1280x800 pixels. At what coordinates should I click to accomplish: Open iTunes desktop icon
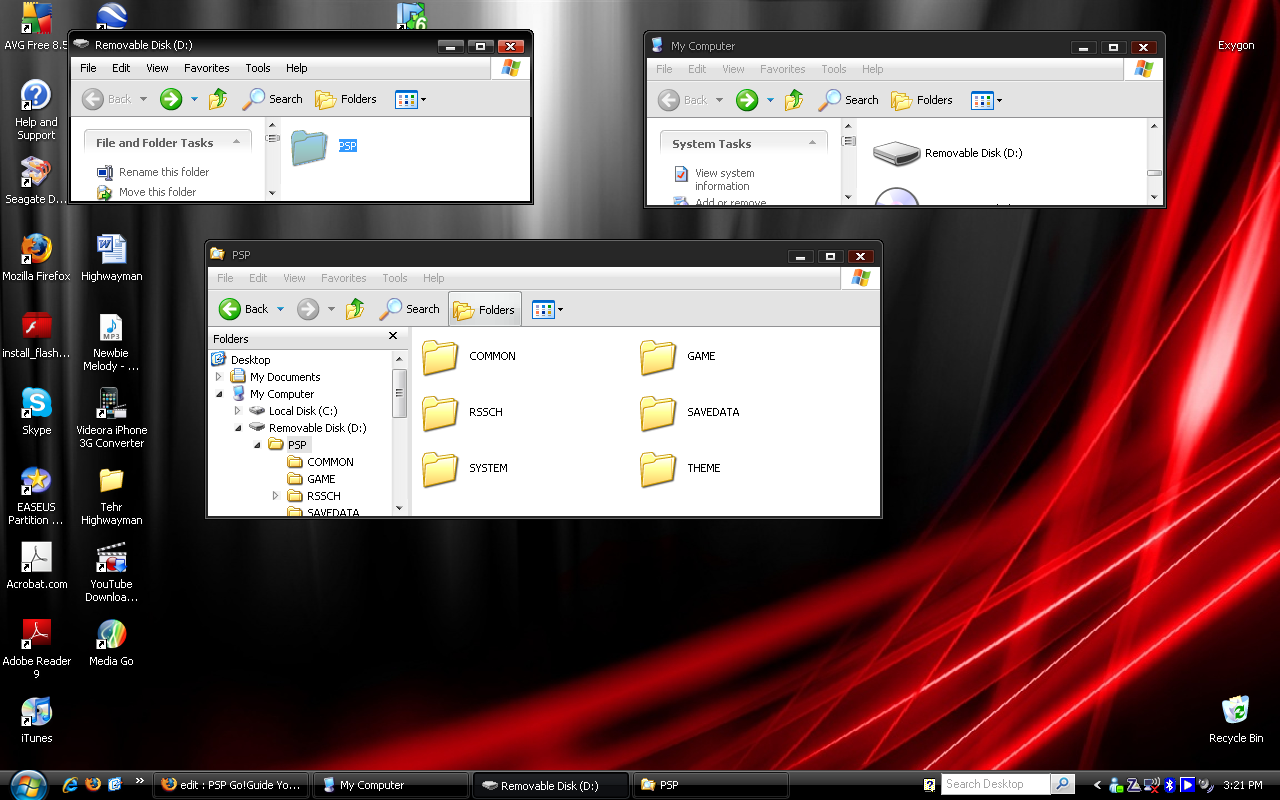tap(37, 719)
